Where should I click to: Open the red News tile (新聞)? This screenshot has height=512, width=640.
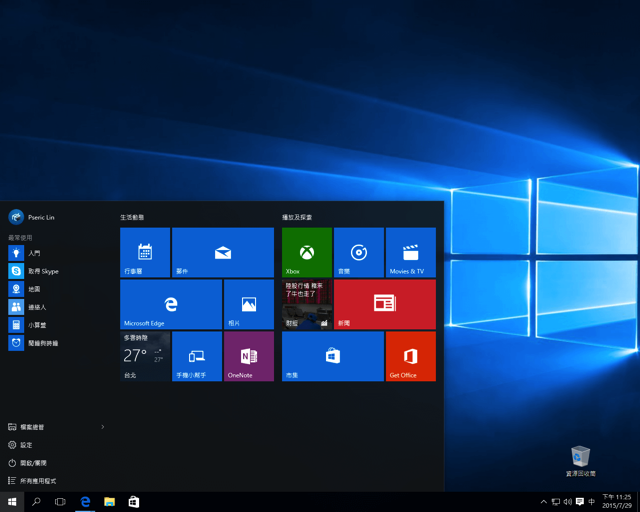pyautogui.click(x=385, y=304)
